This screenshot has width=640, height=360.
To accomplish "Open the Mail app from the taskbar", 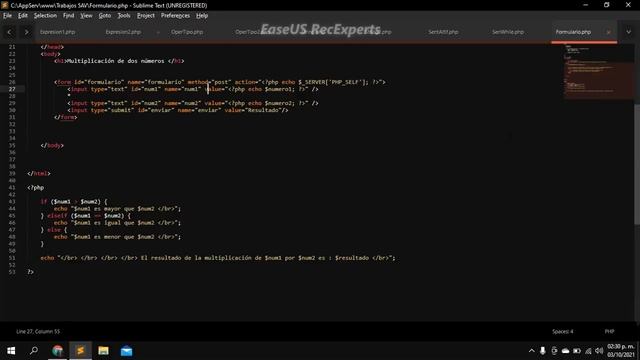I will [x=127, y=351].
